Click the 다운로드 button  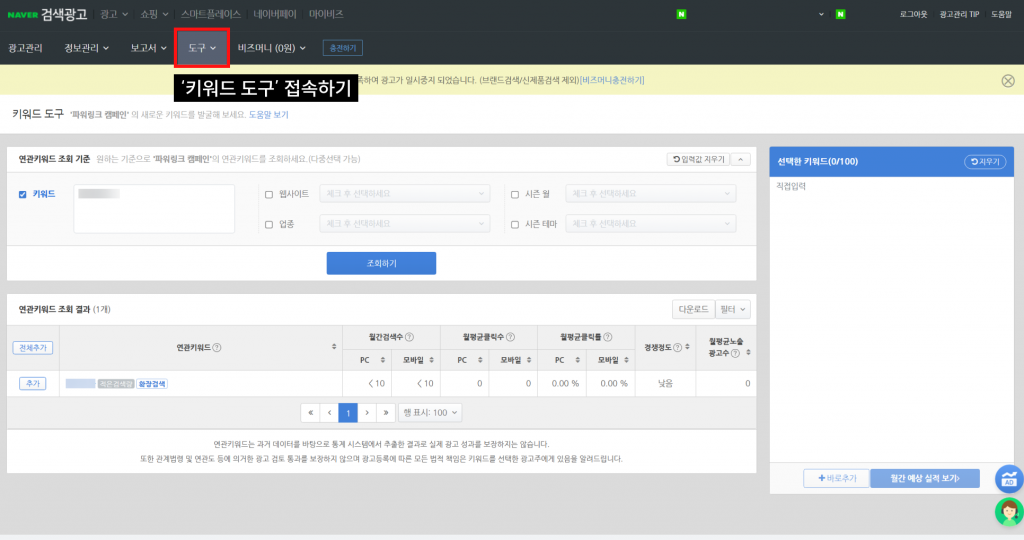pyautogui.click(x=694, y=310)
